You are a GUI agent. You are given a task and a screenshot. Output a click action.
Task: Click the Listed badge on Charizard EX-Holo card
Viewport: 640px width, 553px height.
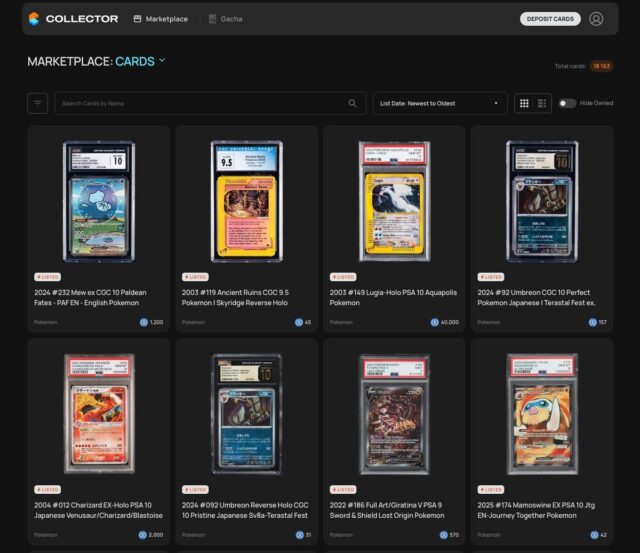point(47,489)
